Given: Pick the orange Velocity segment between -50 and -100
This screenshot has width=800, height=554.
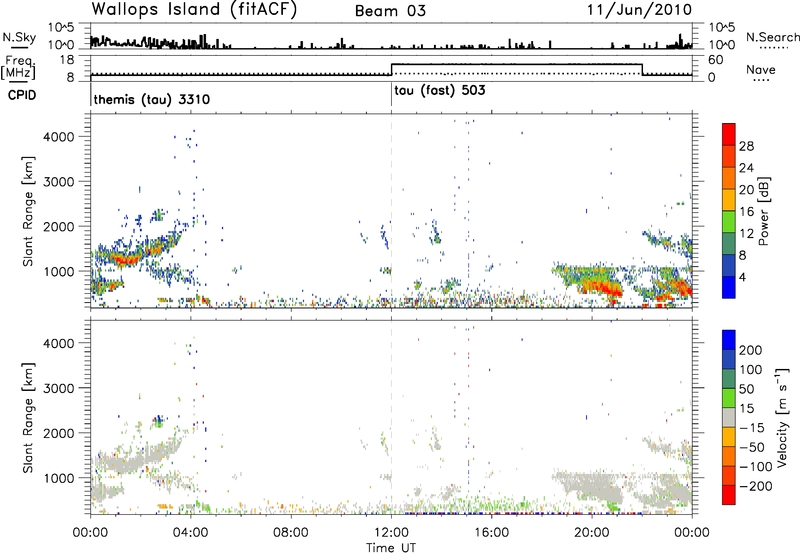Looking at the screenshot, I should 729,456.
